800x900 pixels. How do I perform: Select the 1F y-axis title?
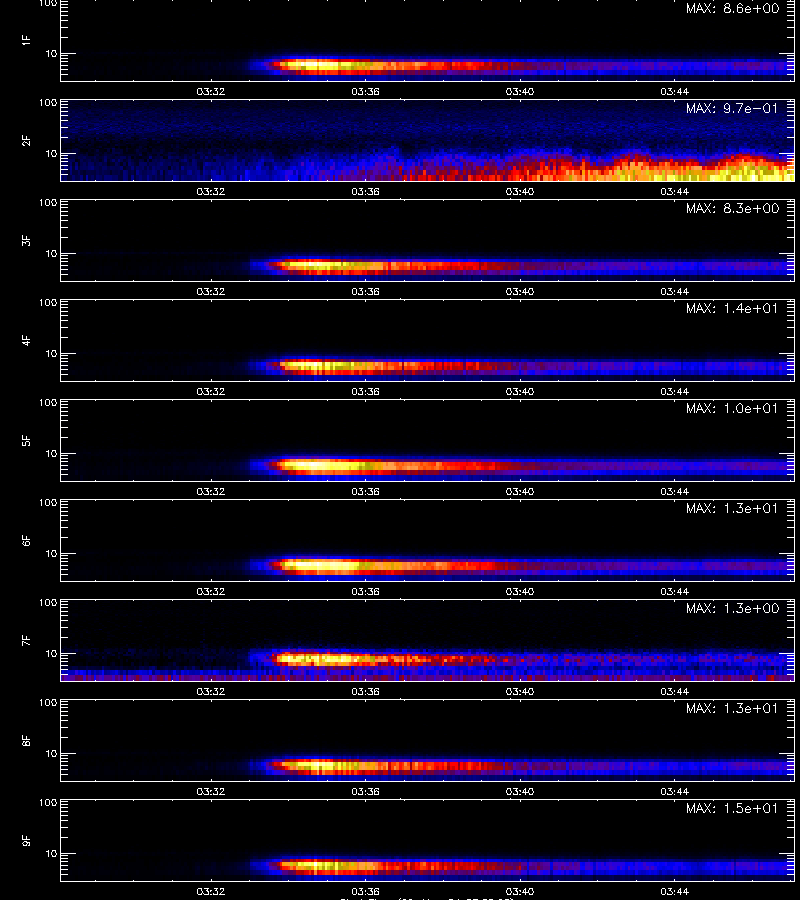[x=26, y=40]
